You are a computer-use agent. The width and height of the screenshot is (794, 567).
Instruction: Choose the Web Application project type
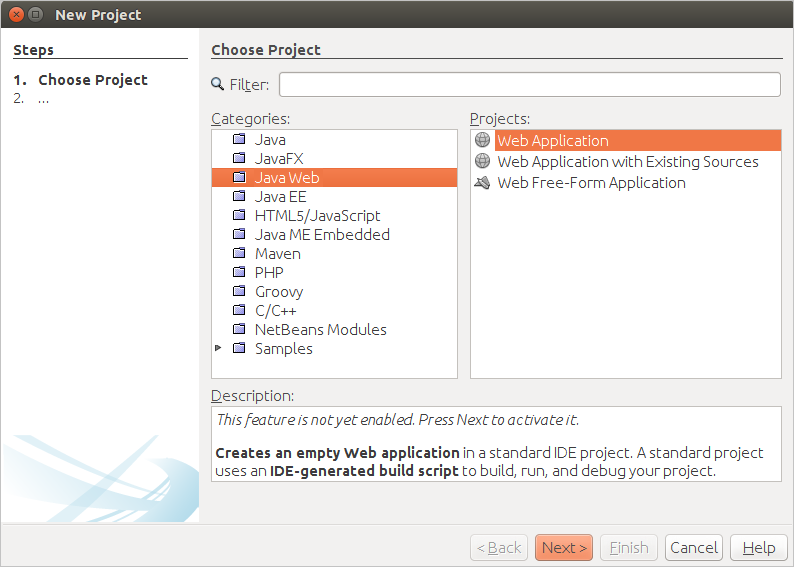click(638, 140)
